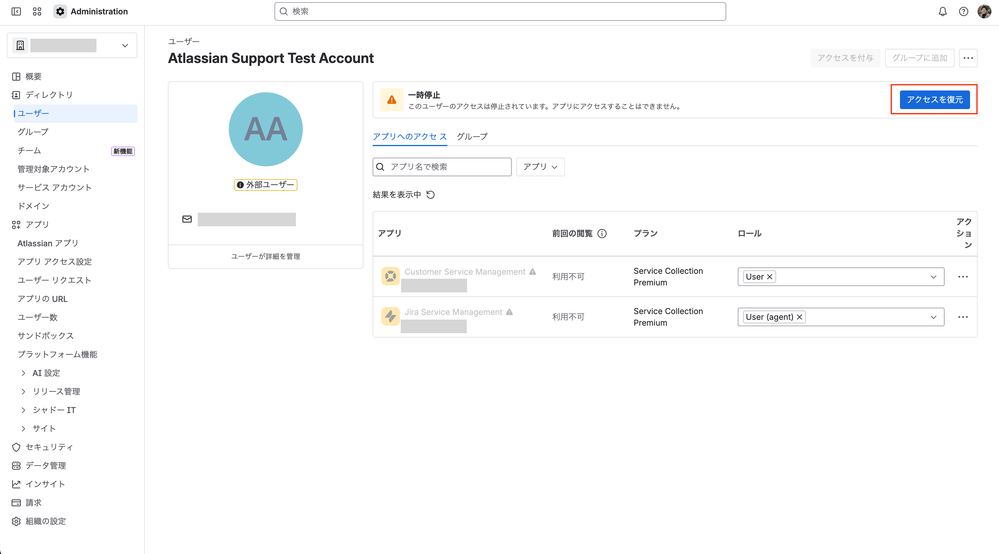Refresh results with the 結果を表示中 reload icon
The height and width of the screenshot is (554, 999).
click(431, 195)
